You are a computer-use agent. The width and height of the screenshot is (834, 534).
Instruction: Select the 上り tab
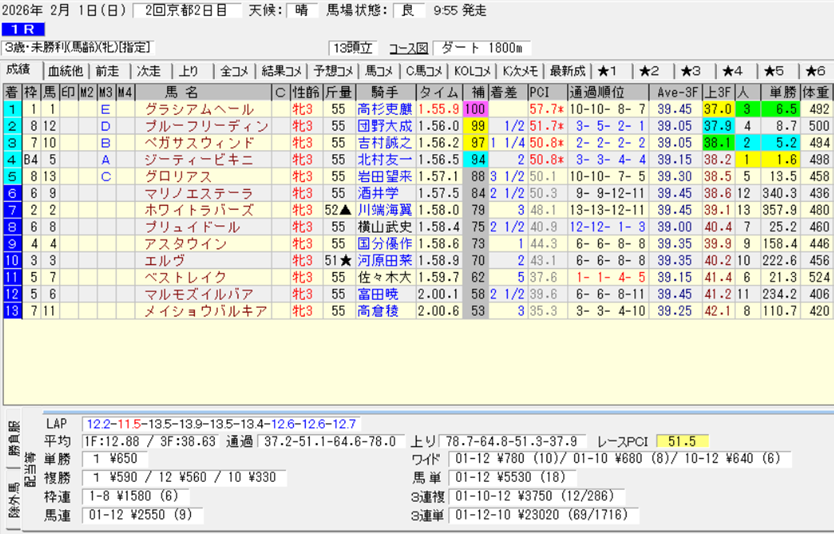[x=188, y=71]
